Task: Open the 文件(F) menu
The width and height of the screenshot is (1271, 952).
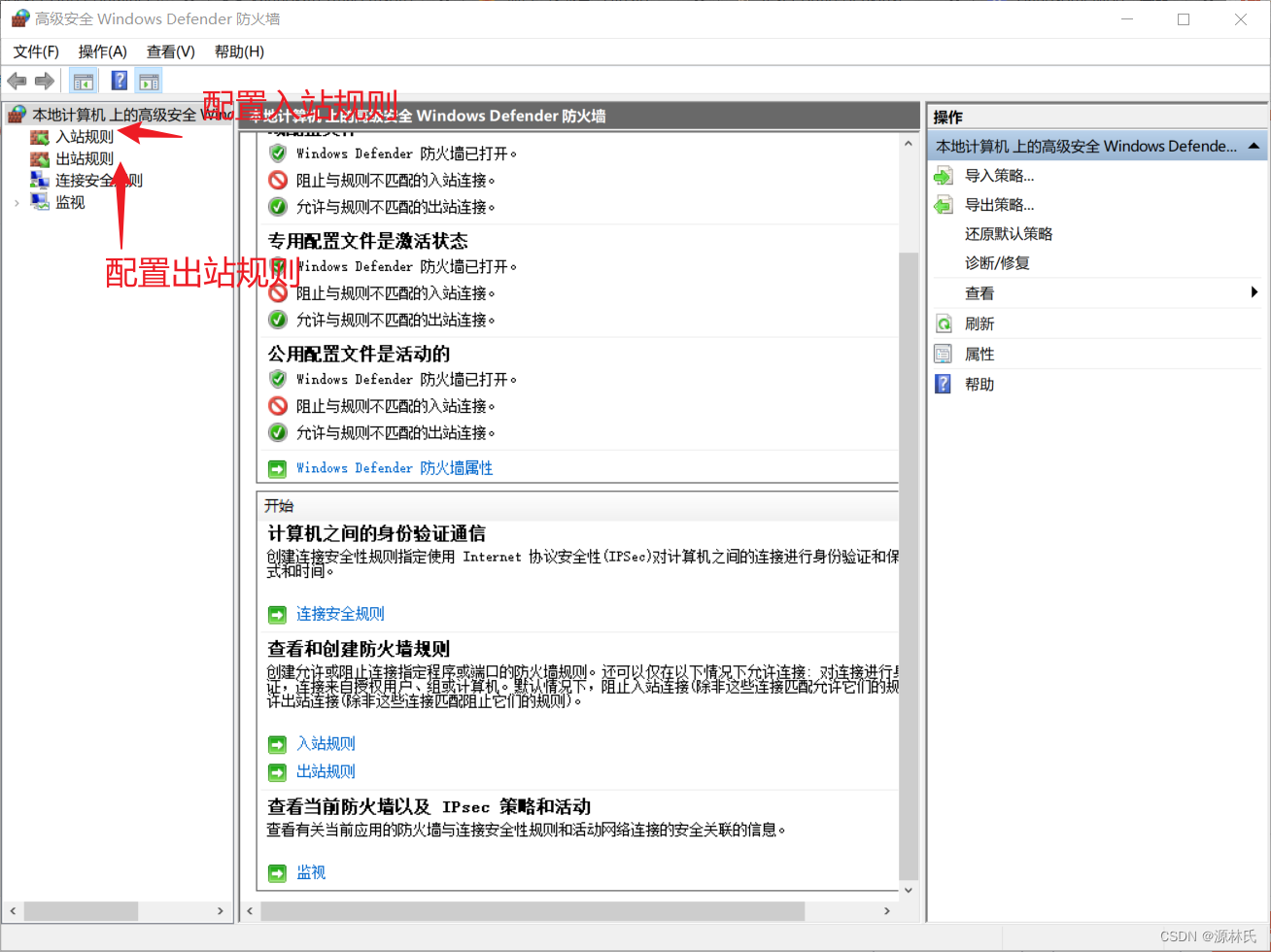Action: point(36,51)
